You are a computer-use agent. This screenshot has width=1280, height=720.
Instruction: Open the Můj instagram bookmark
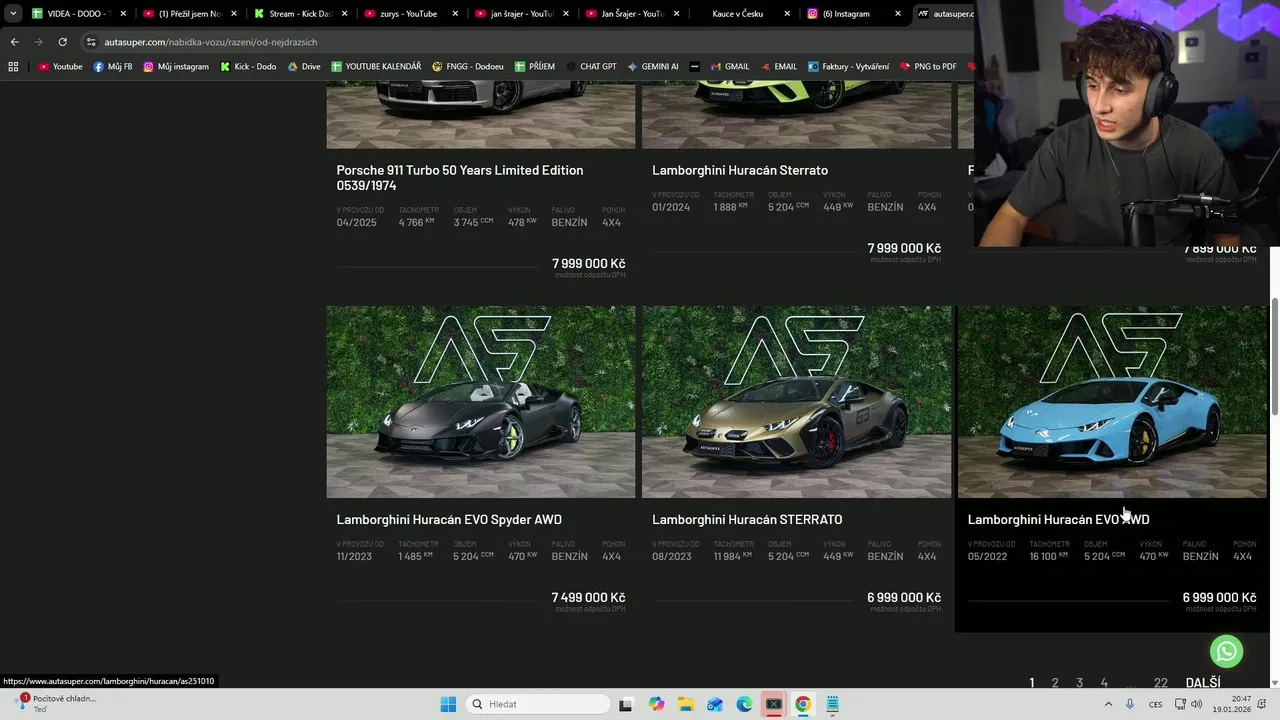[x=176, y=67]
